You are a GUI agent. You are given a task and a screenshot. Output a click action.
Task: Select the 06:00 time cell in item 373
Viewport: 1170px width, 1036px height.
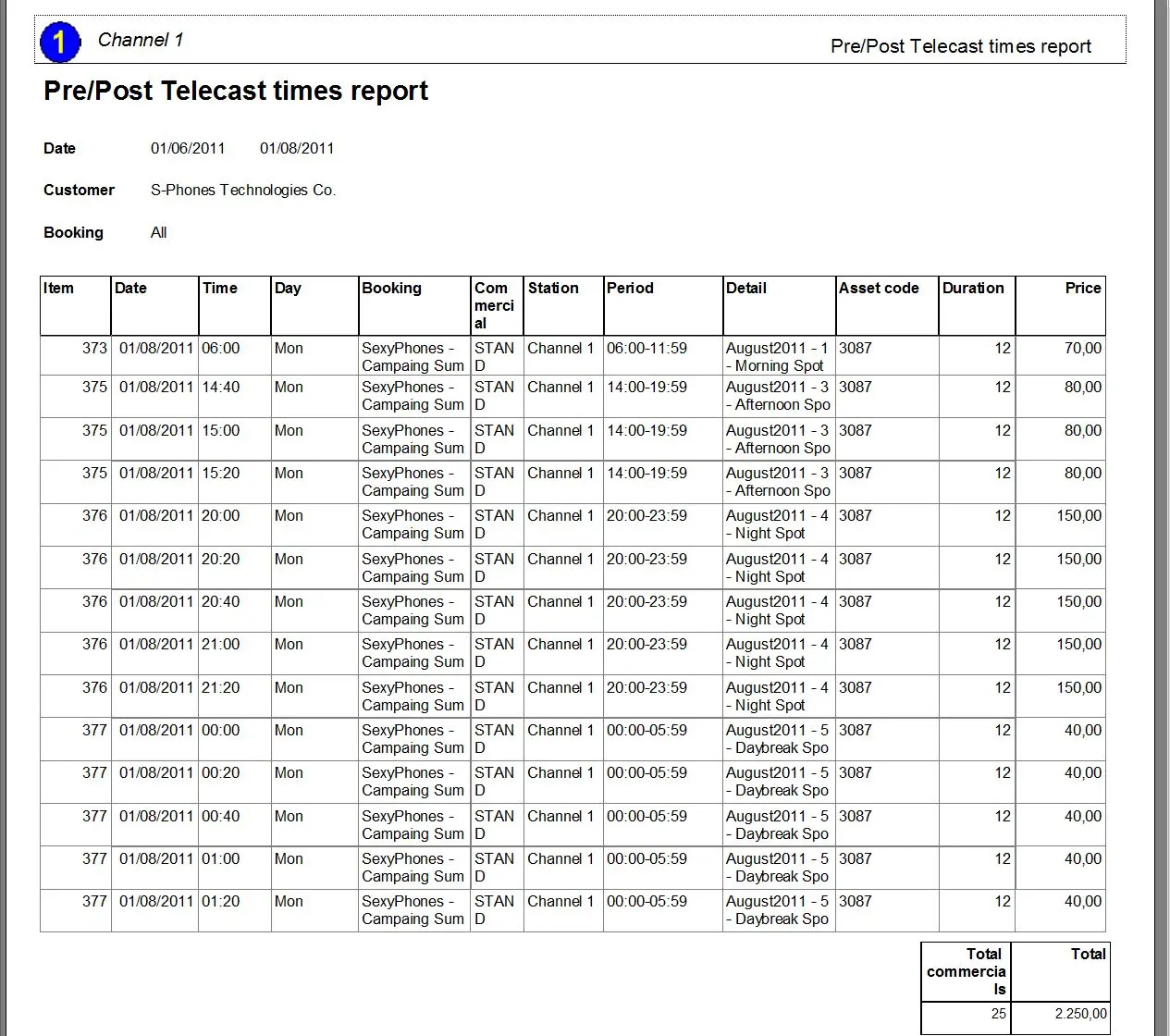coord(221,348)
